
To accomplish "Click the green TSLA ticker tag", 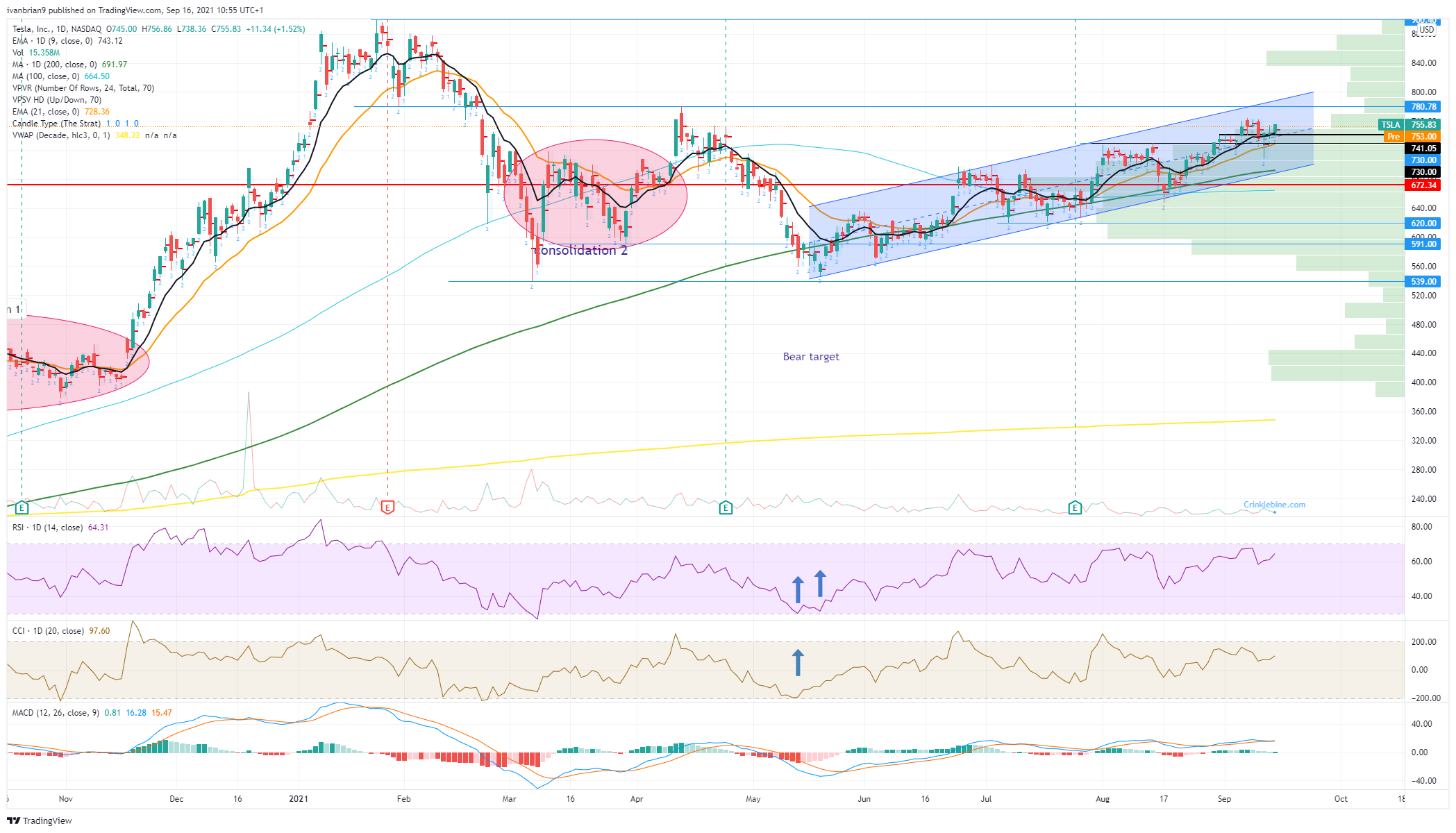I will tap(1390, 125).
